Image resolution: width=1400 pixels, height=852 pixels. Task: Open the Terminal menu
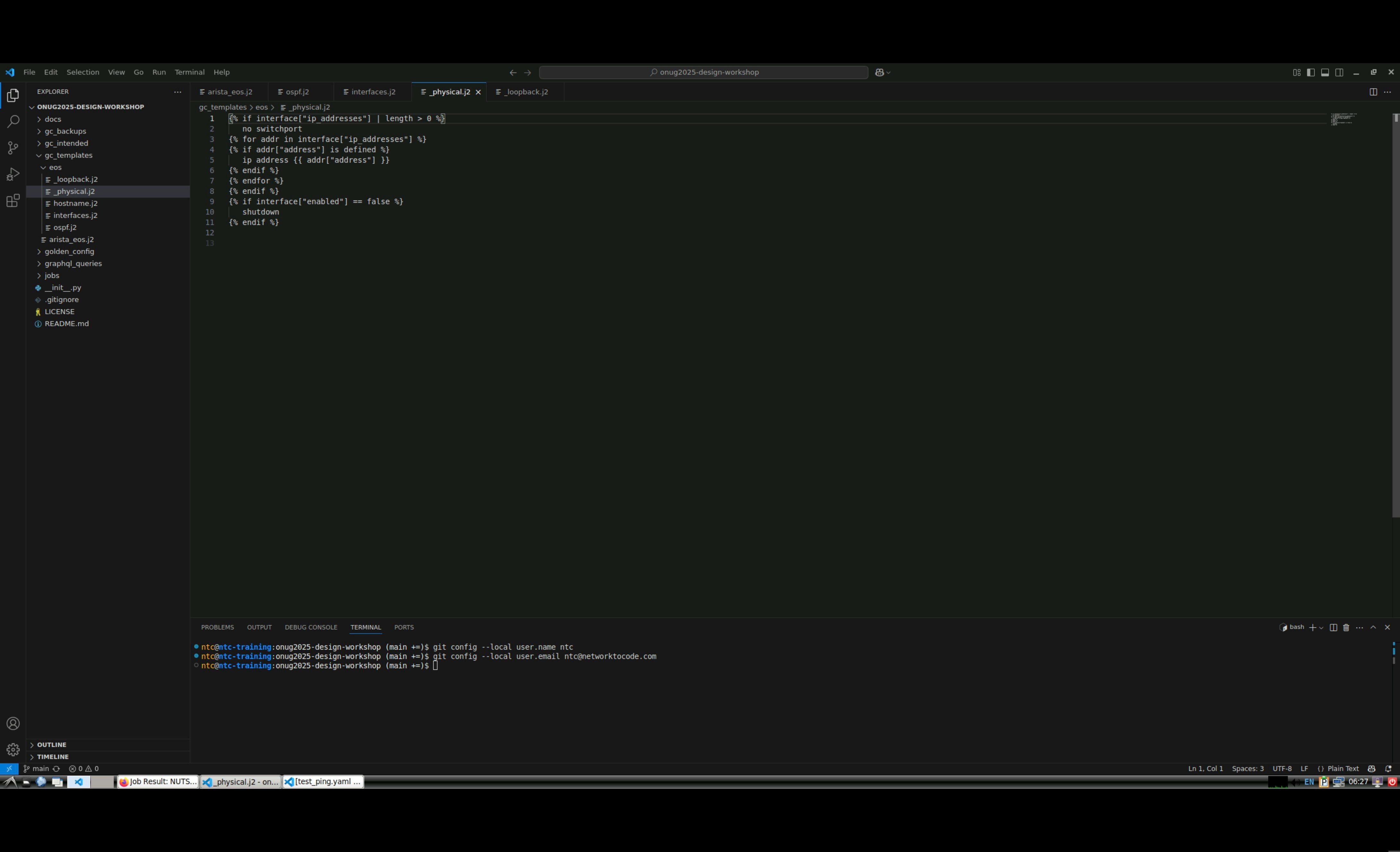click(189, 72)
